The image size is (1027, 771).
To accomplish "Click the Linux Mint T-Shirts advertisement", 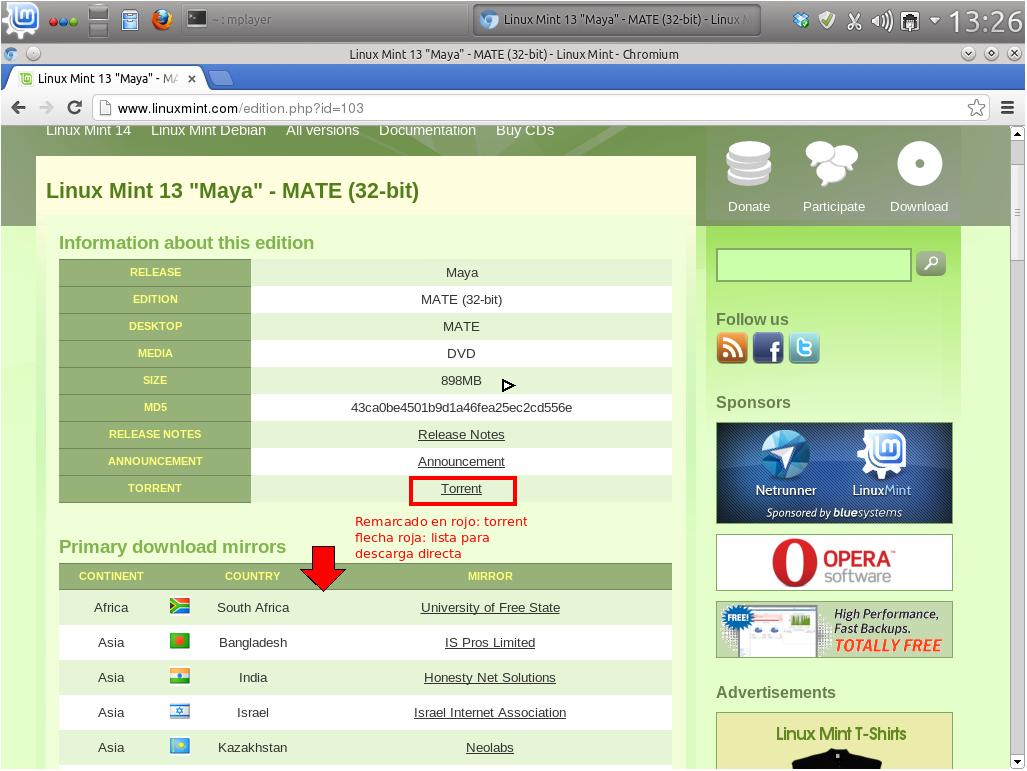I will tap(834, 740).
